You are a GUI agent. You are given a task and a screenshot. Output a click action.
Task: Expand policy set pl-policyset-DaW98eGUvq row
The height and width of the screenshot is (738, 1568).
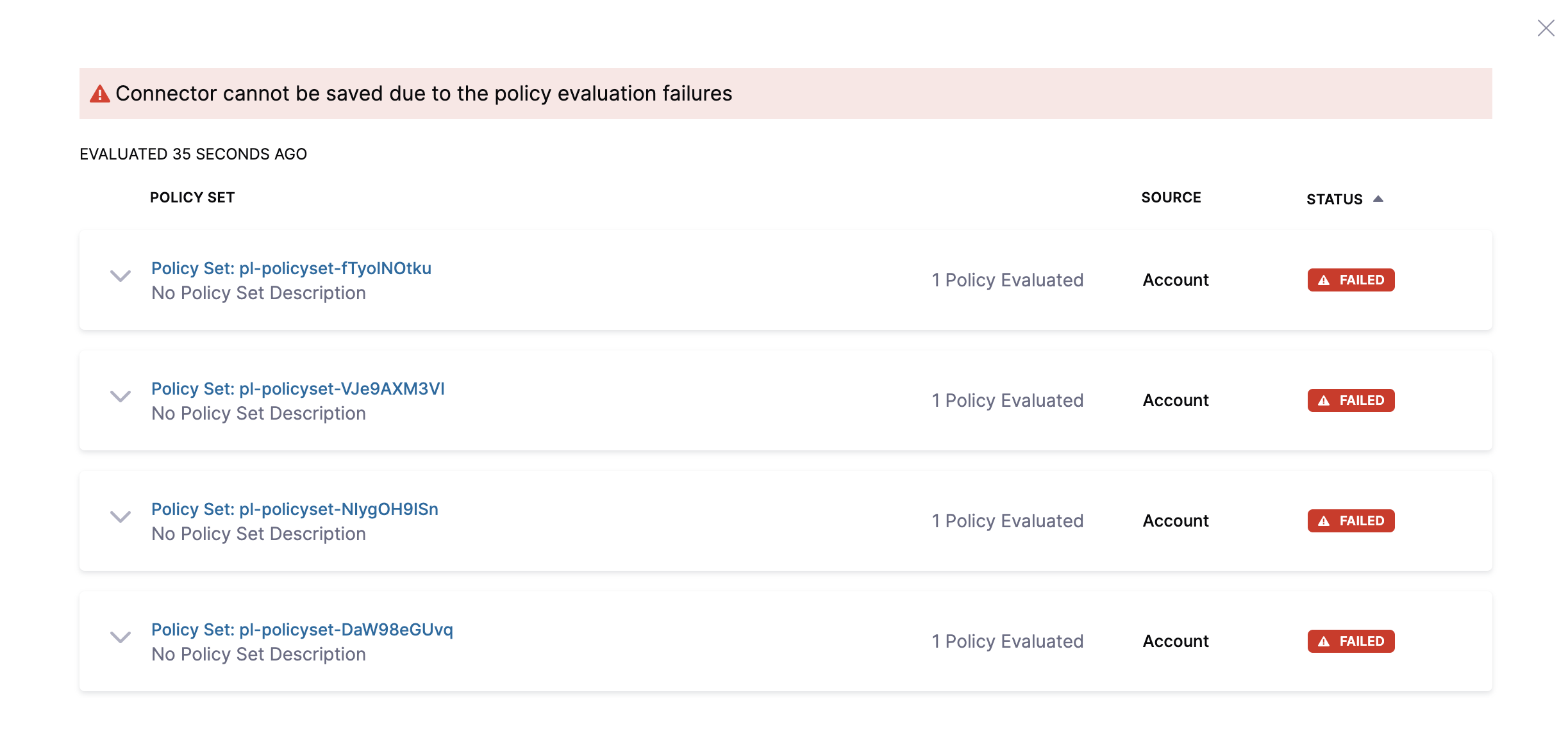tap(121, 637)
